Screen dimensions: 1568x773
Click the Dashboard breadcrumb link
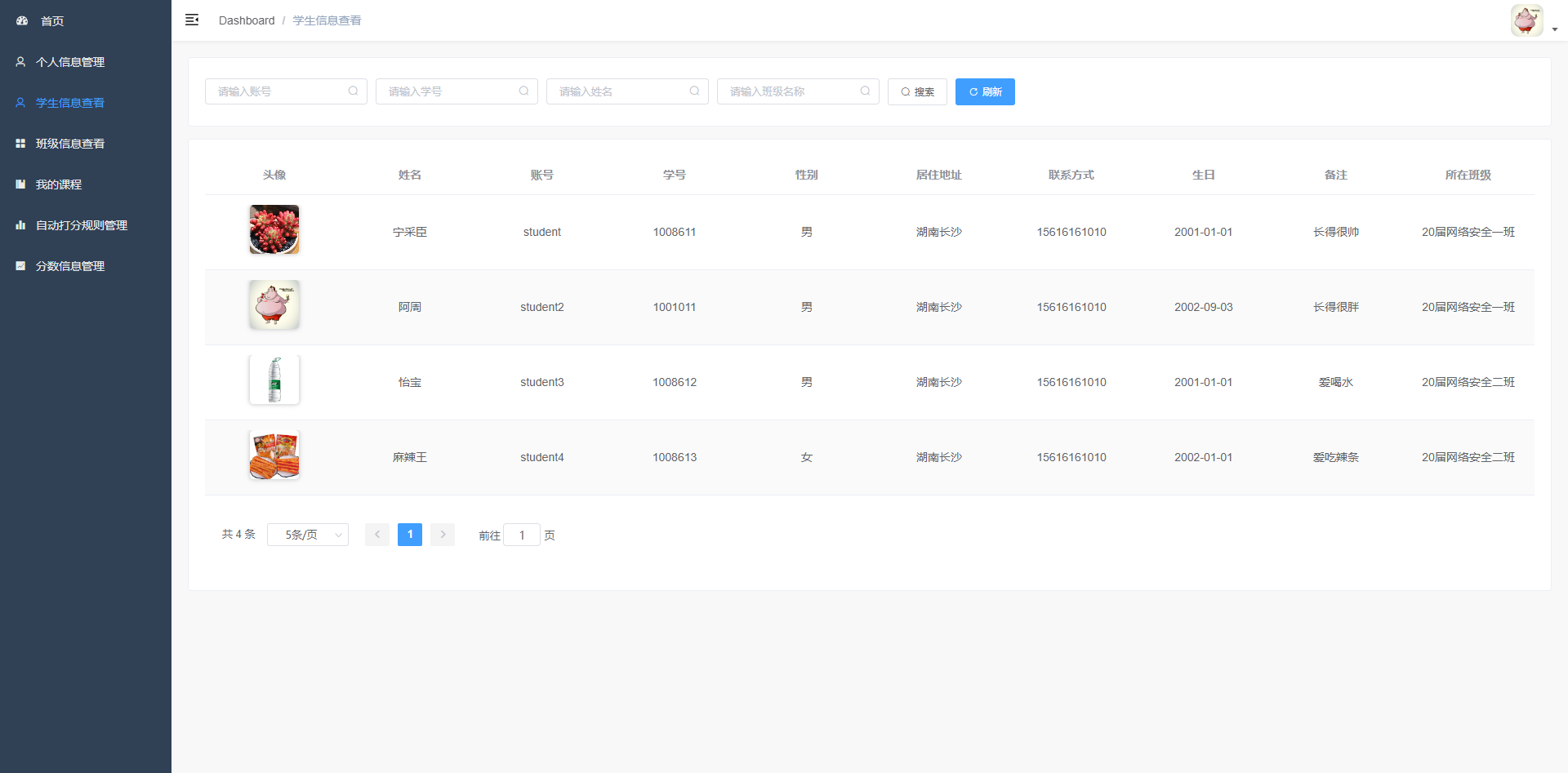[247, 20]
